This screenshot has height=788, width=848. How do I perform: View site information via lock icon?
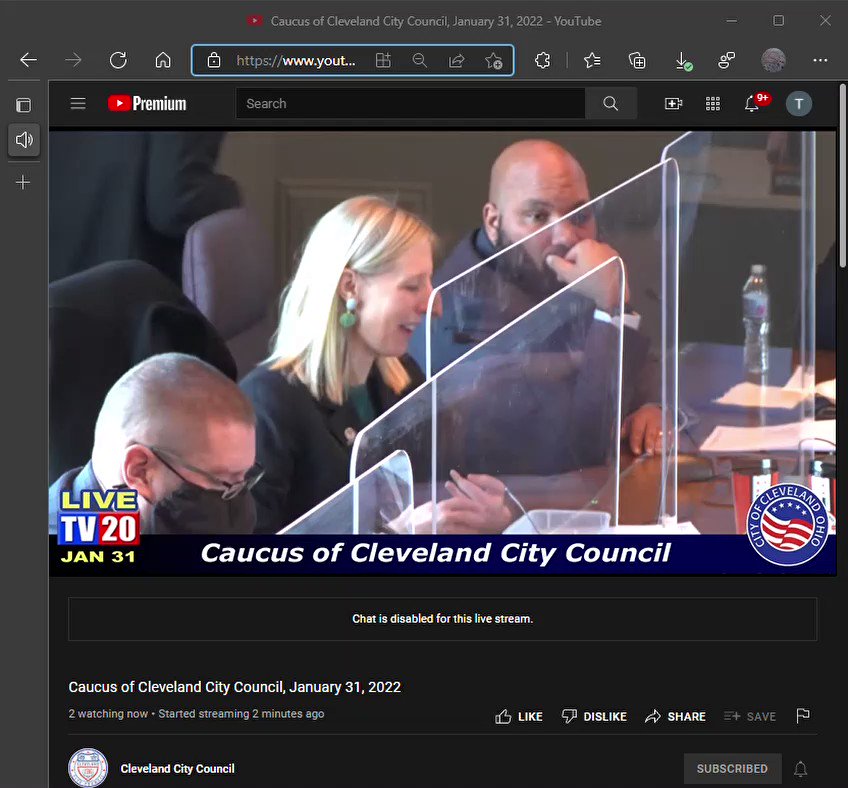(214, 60)
